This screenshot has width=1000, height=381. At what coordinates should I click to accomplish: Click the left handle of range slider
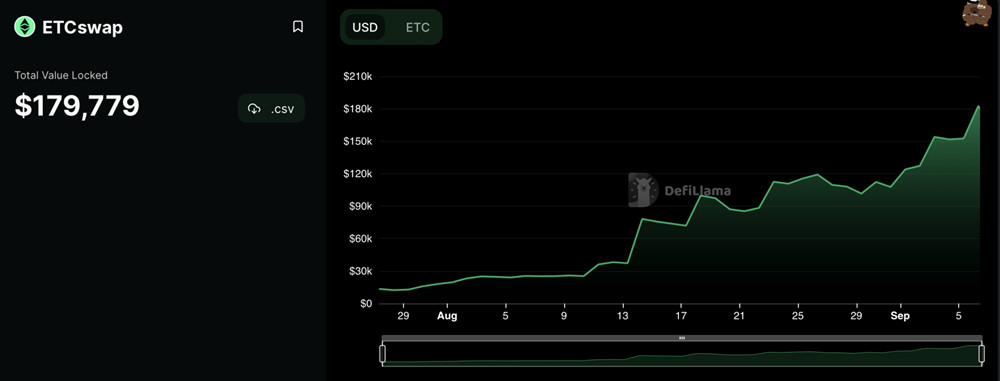(383, 354)
